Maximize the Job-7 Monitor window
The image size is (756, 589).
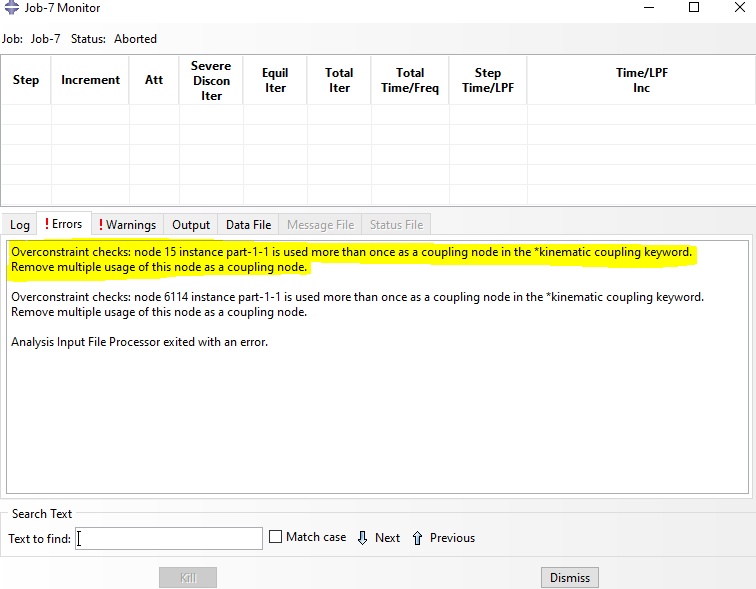click(x=694, y=7)
